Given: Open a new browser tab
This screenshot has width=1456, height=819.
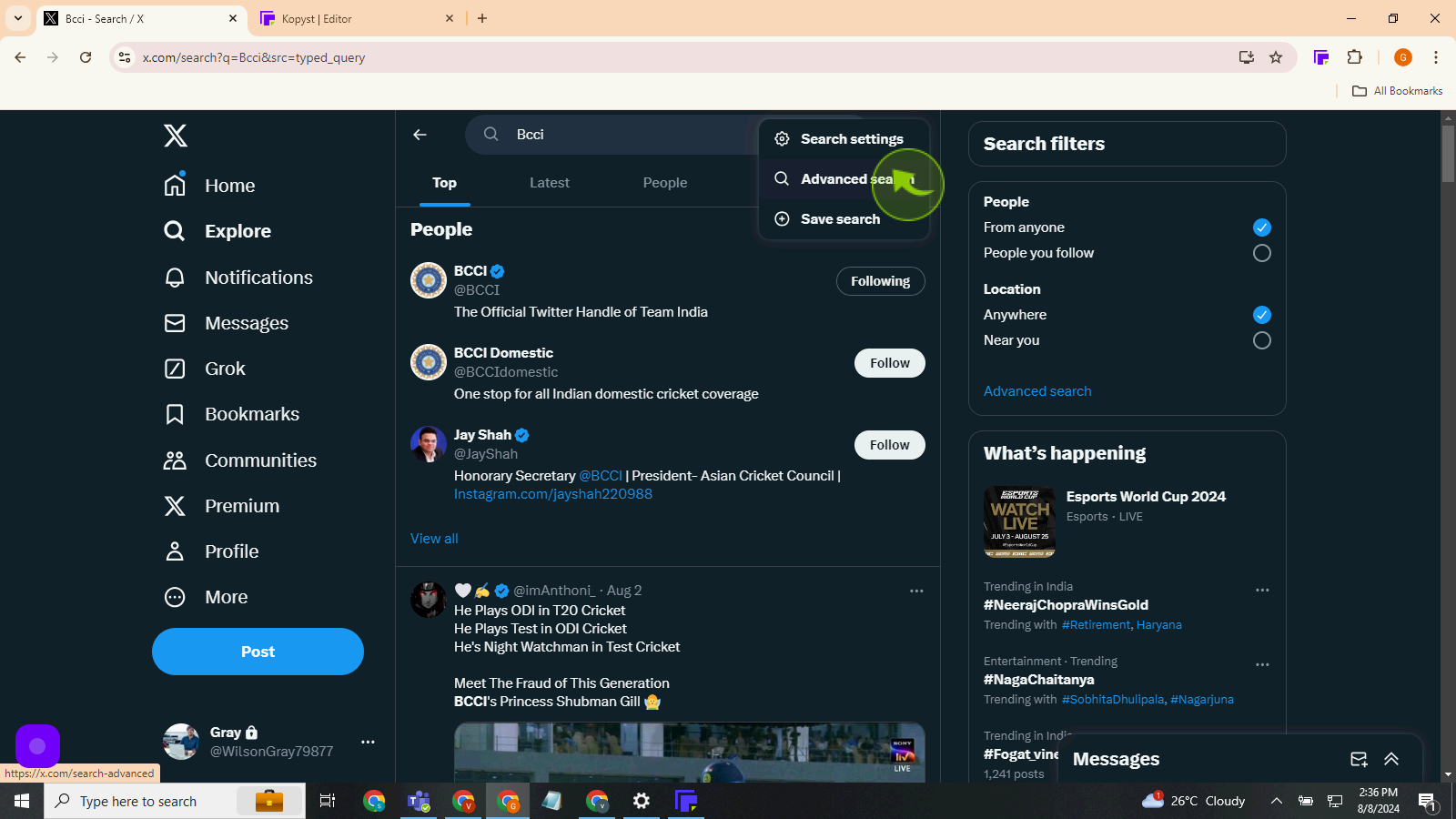Looking at the screenshot, I should tap(482, 18).
